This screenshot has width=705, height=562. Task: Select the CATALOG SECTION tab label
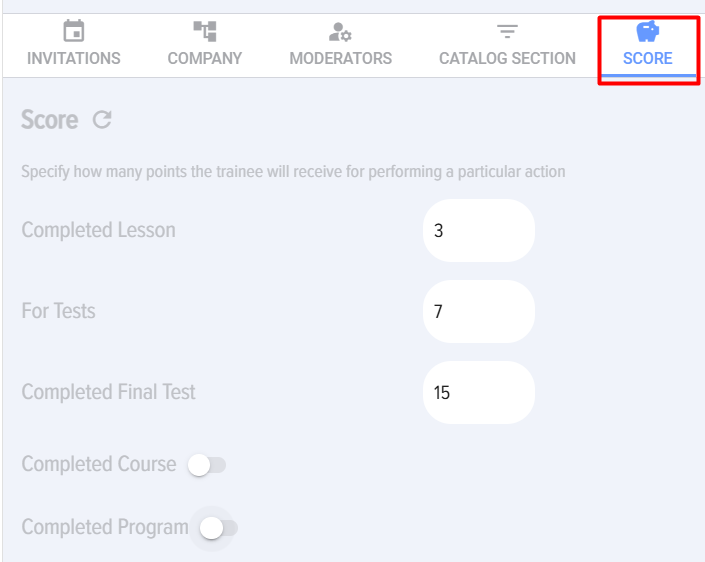507,58
